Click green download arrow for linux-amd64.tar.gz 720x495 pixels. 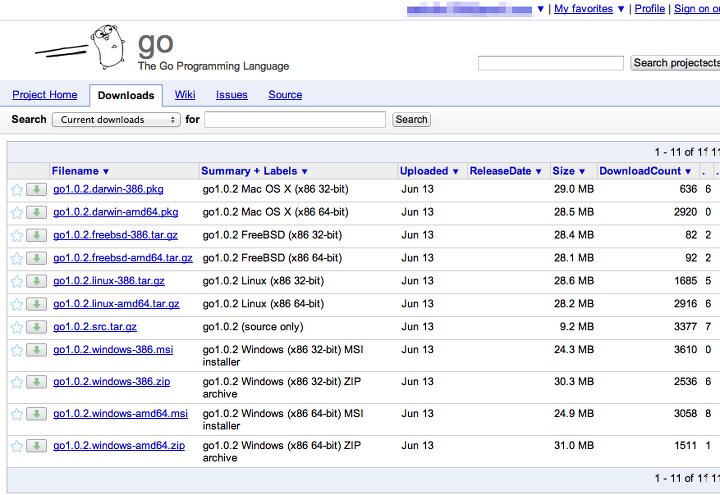coord(36,304)
